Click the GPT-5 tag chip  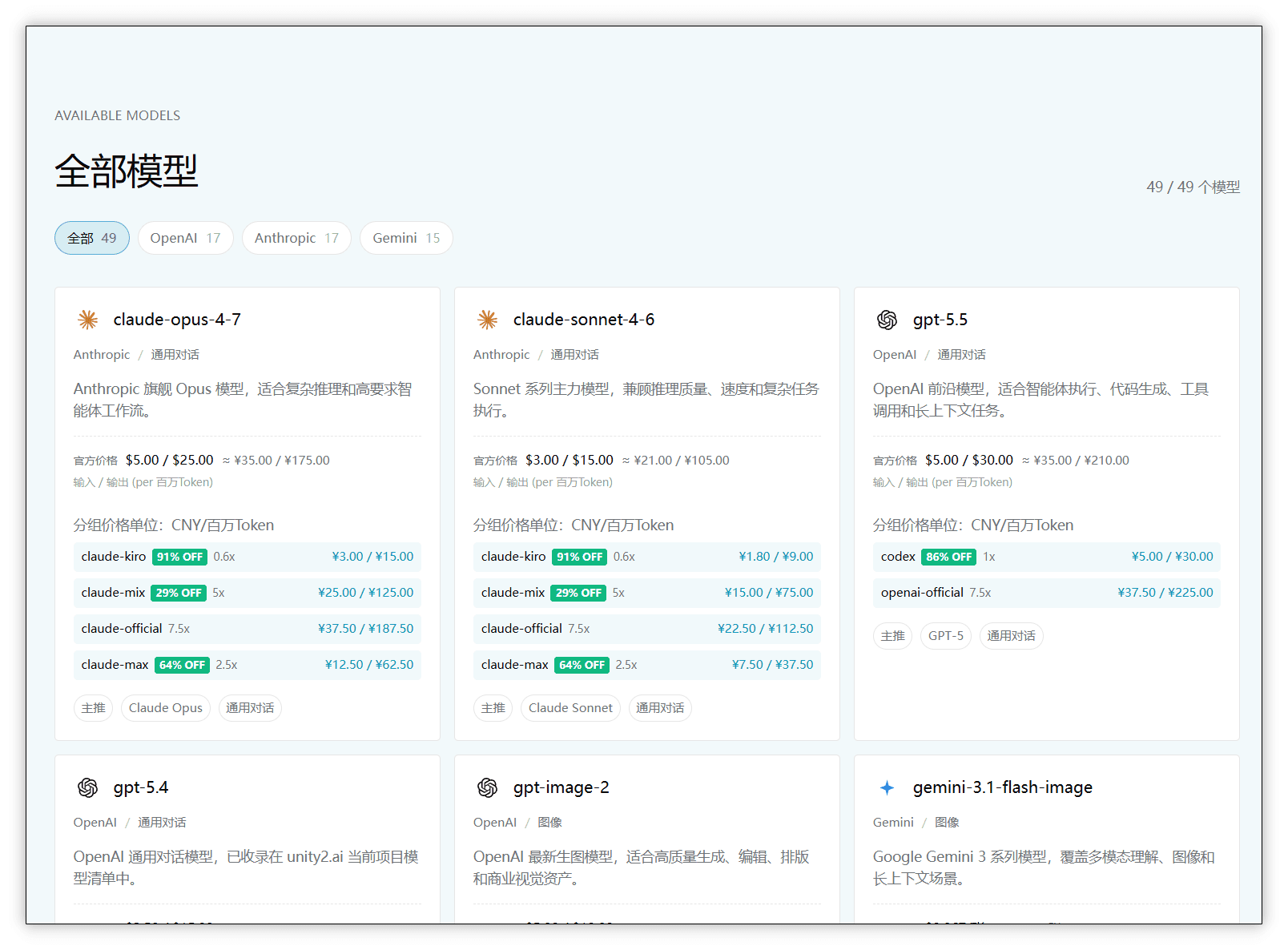coord(946,636)
